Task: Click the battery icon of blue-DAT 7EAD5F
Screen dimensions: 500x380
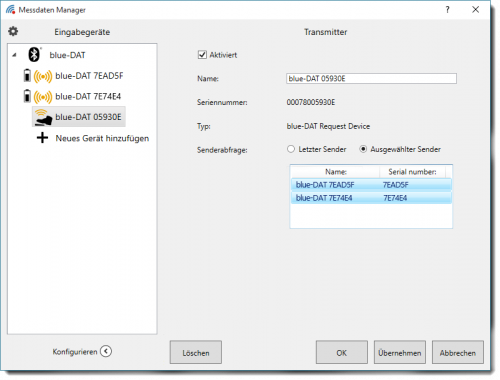Action: 27,75
